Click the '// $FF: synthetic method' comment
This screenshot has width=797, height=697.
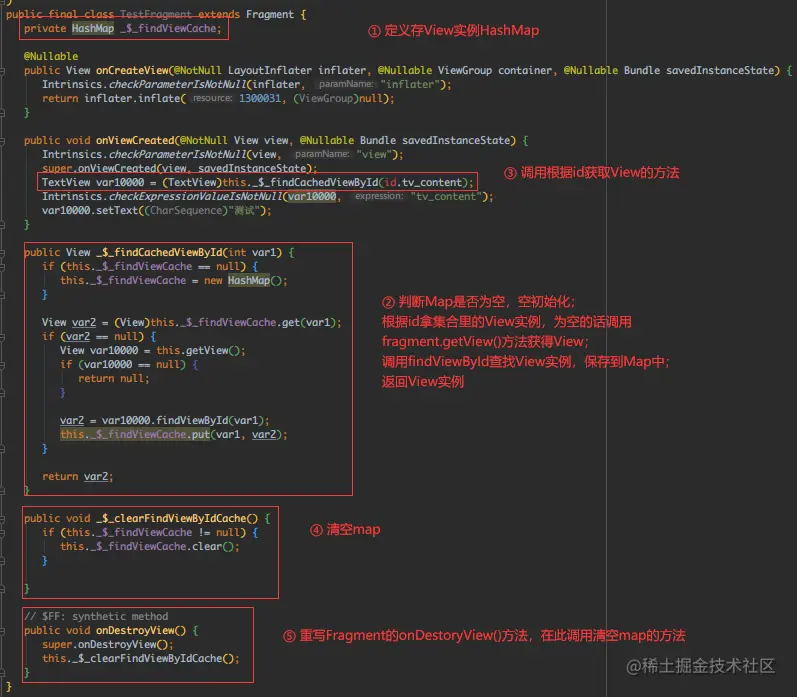click(96, 617)
